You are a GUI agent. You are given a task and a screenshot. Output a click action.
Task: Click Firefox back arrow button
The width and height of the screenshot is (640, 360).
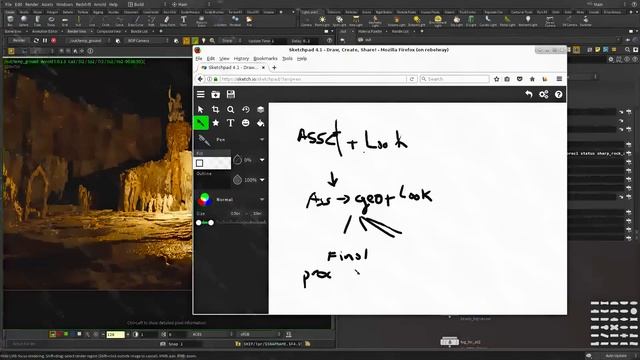click(x=200, y=79)
